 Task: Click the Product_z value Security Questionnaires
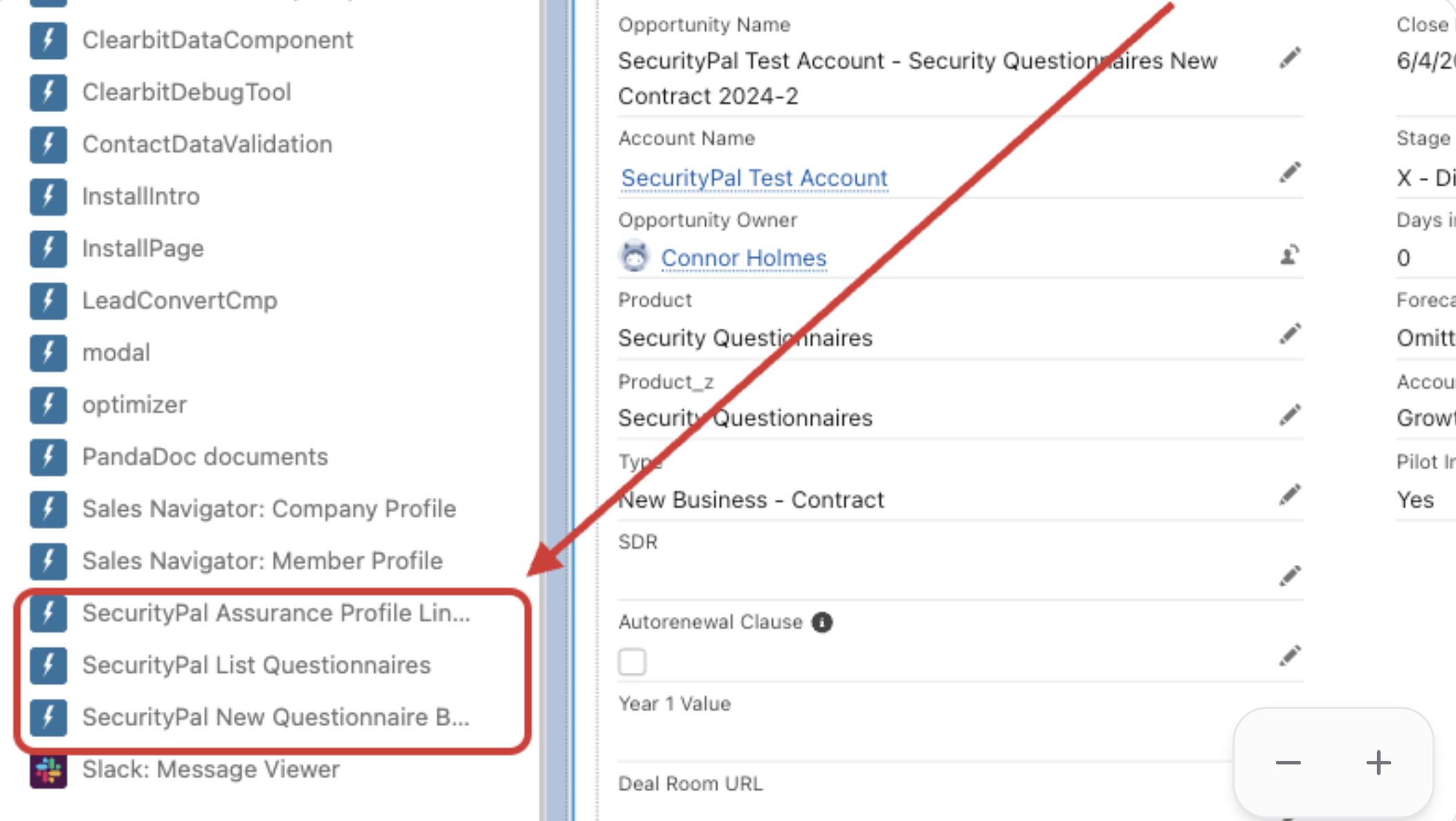(x=745, y=418)
